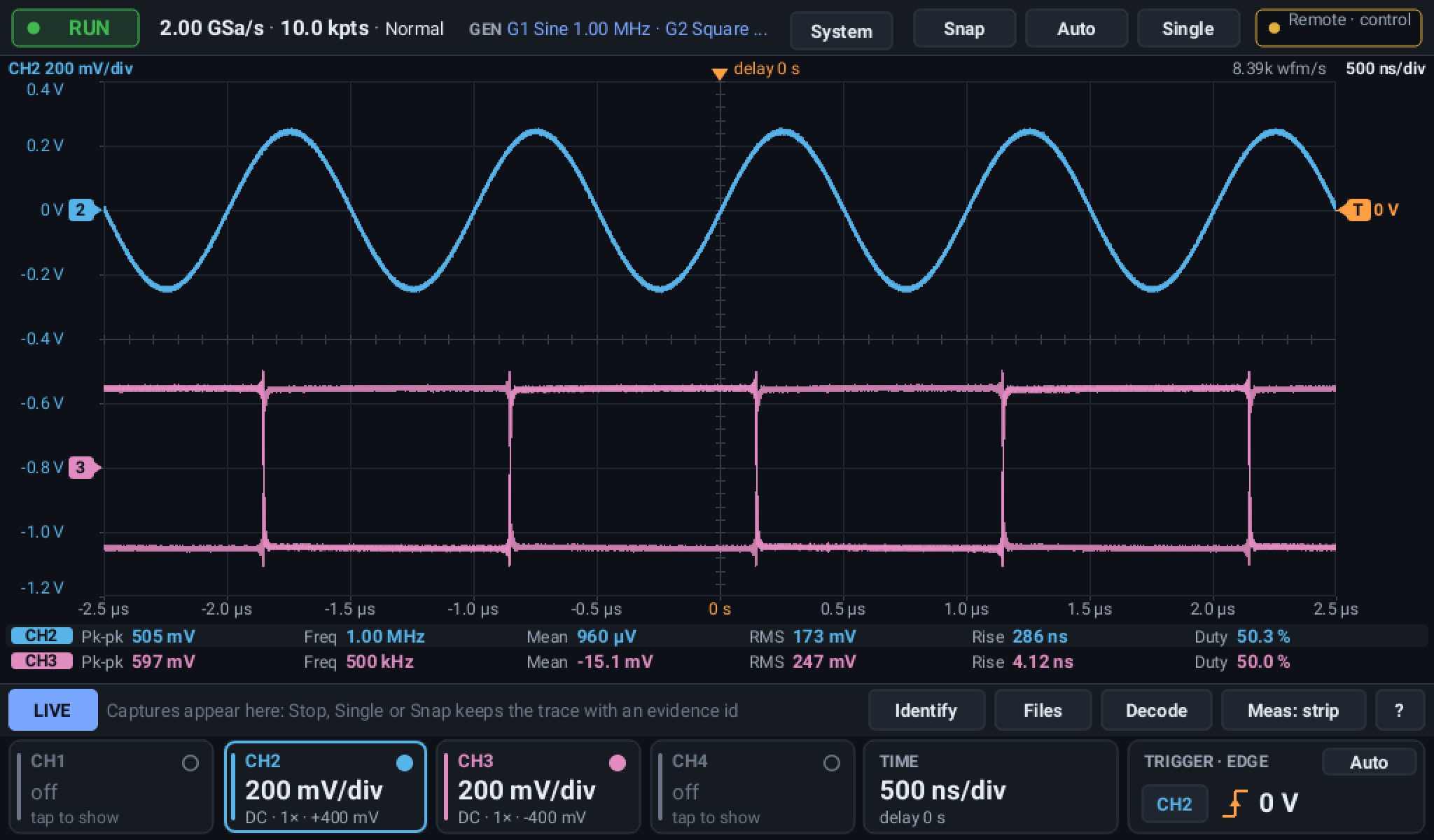Screen dimensions: 1434x840
Task: Click the 2.00 GSa/s sample rate readout
Action: 211,28
